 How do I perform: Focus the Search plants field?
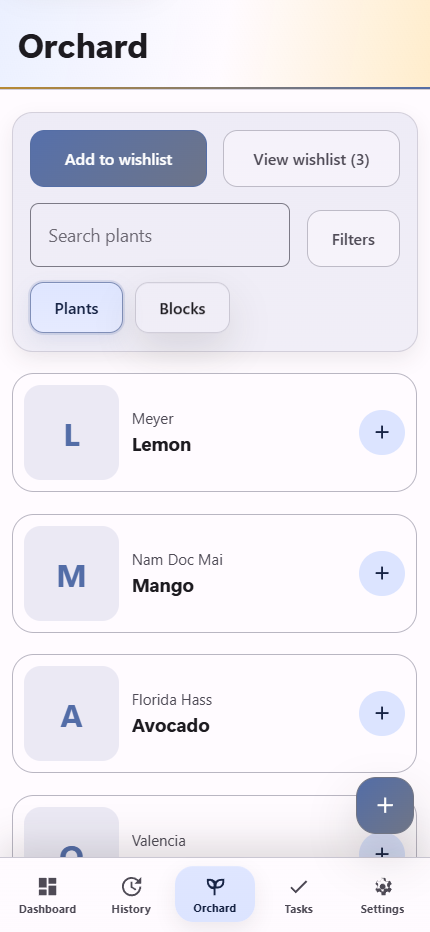[159, 235]
